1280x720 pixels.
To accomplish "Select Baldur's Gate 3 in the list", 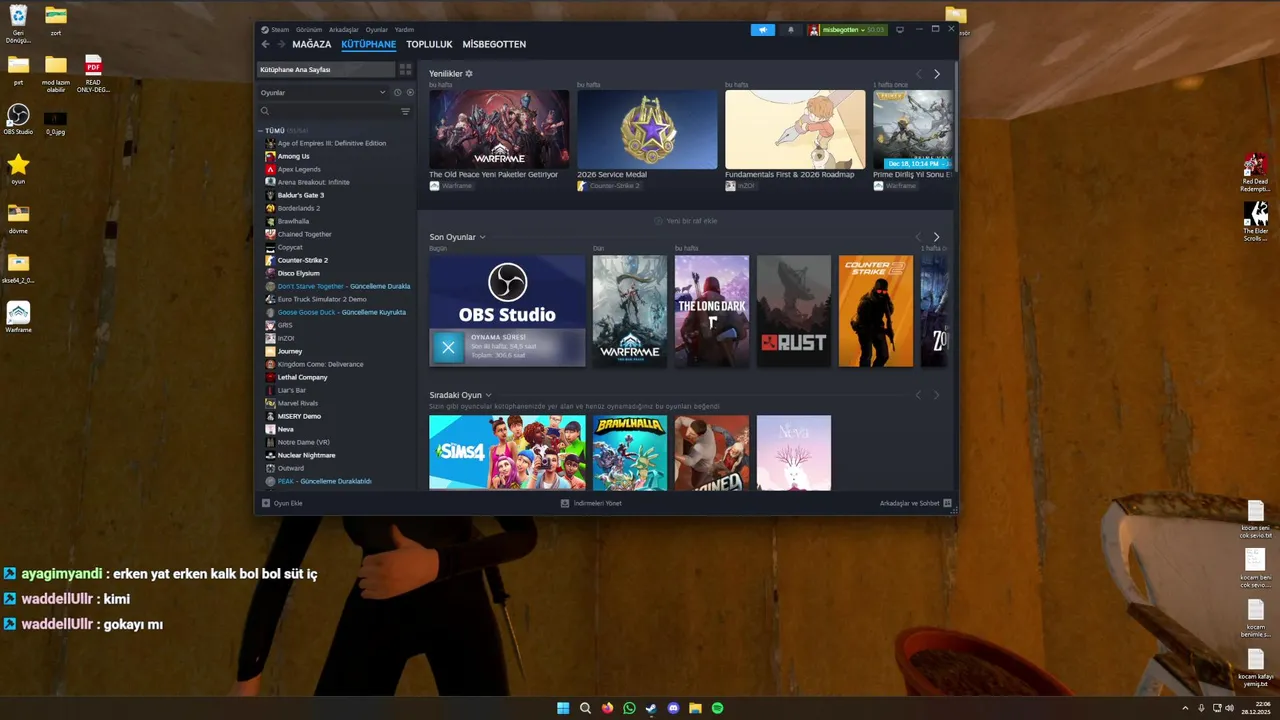I will coord(300,195).
